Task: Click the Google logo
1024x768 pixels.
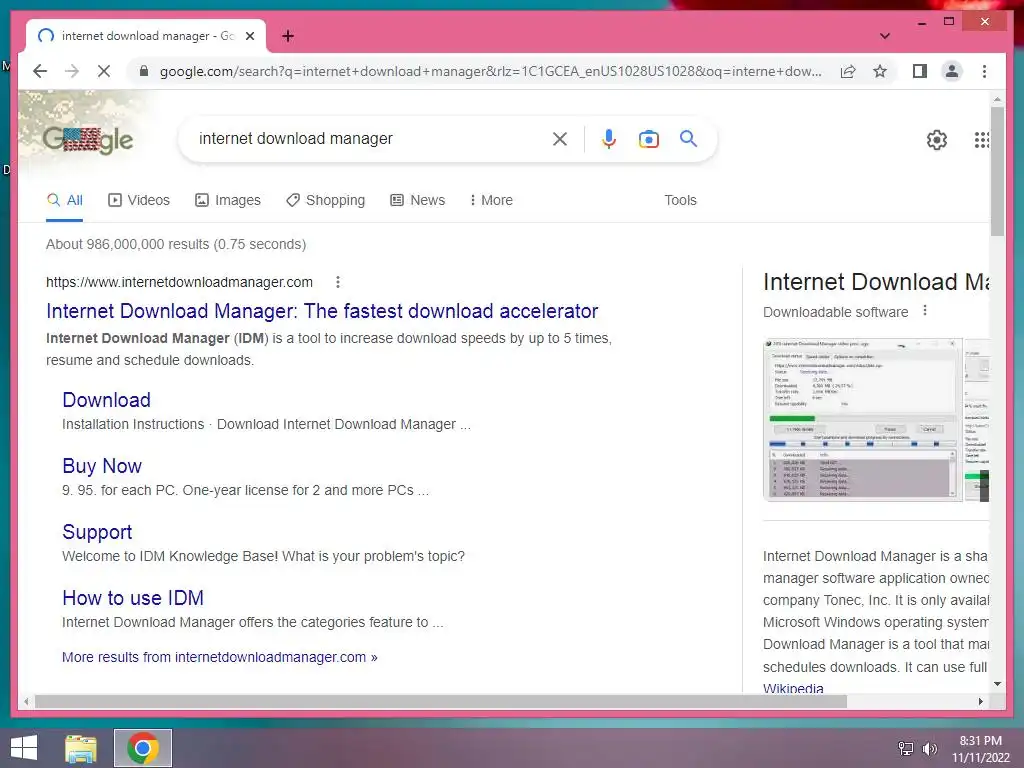Action: 88,139
